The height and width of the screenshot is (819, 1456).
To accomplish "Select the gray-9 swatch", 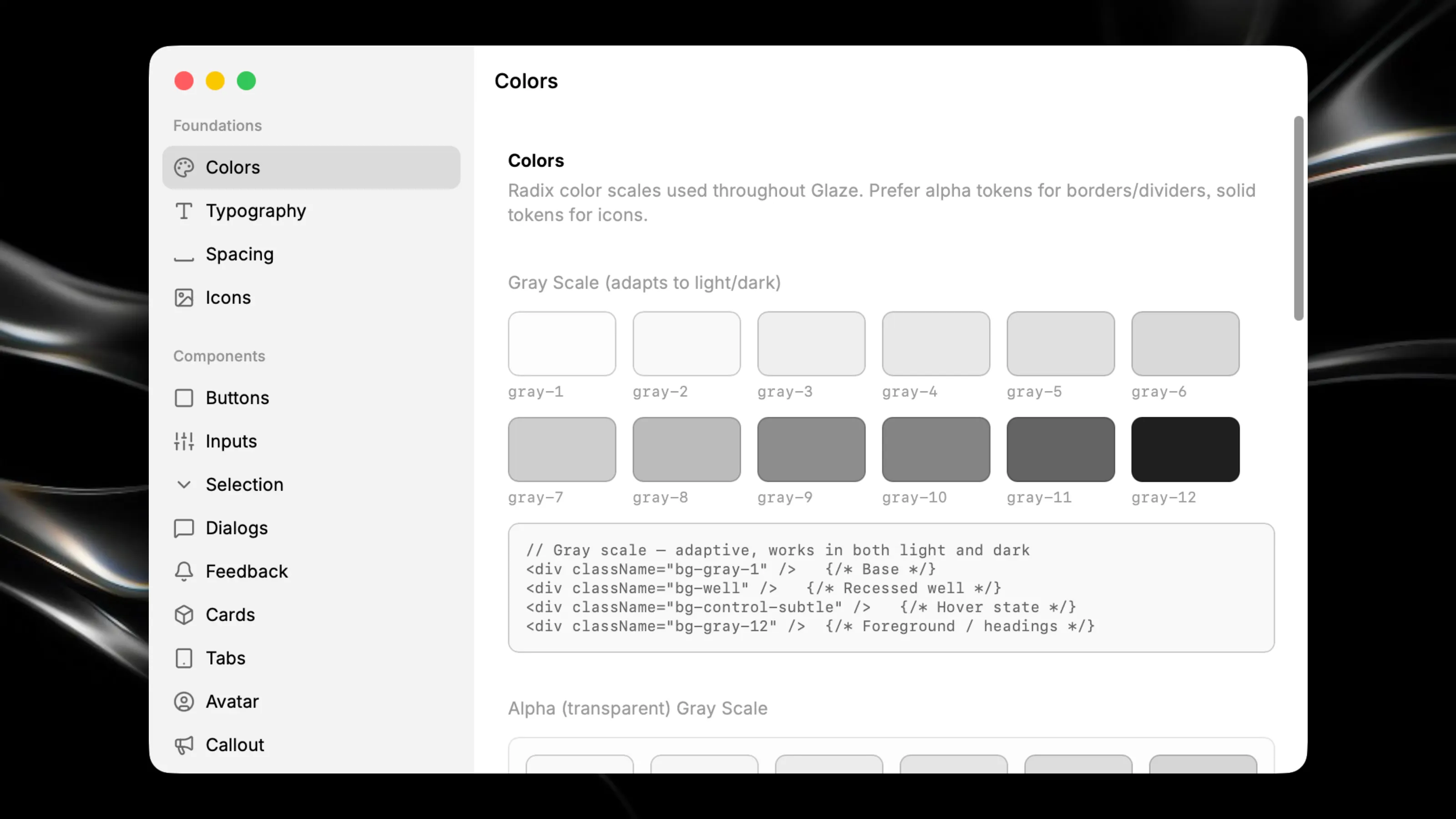I will tap(811, 450).
